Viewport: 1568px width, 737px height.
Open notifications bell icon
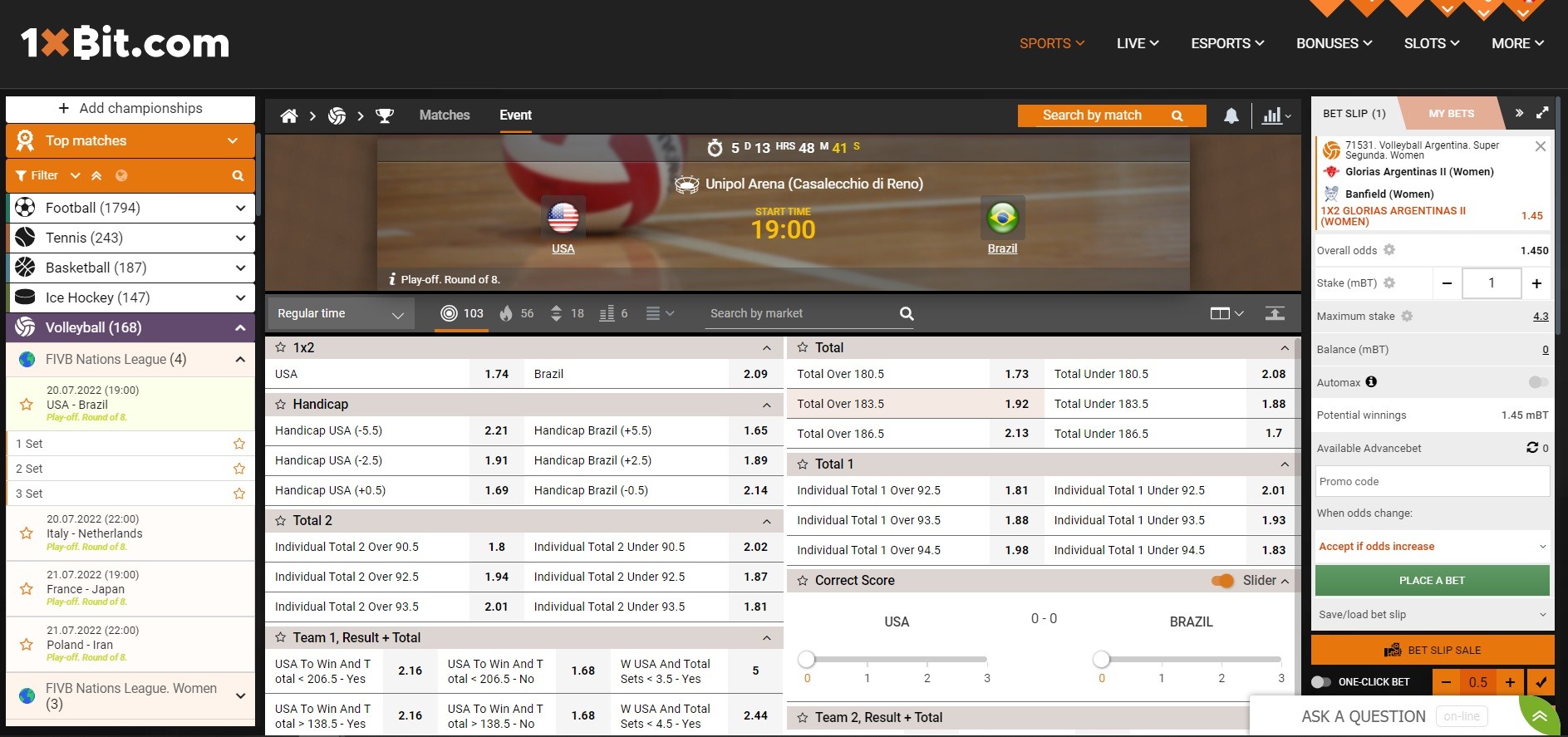pos(1231,116)
